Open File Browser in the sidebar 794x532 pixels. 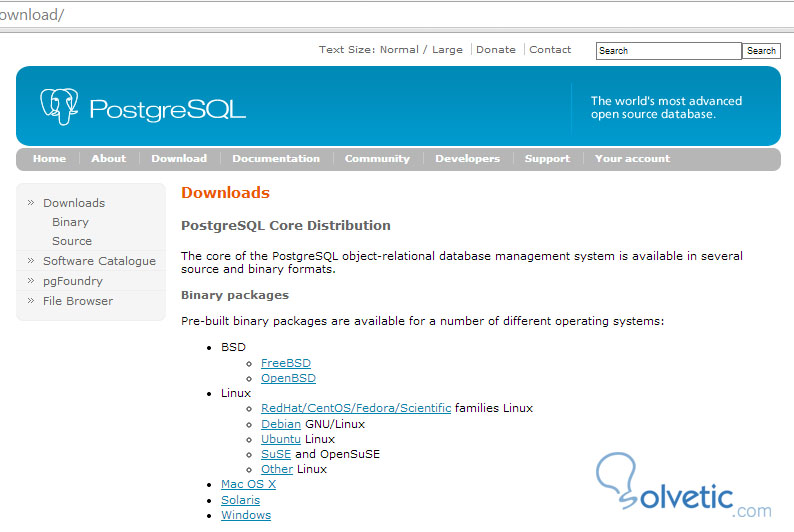[78, 301]
